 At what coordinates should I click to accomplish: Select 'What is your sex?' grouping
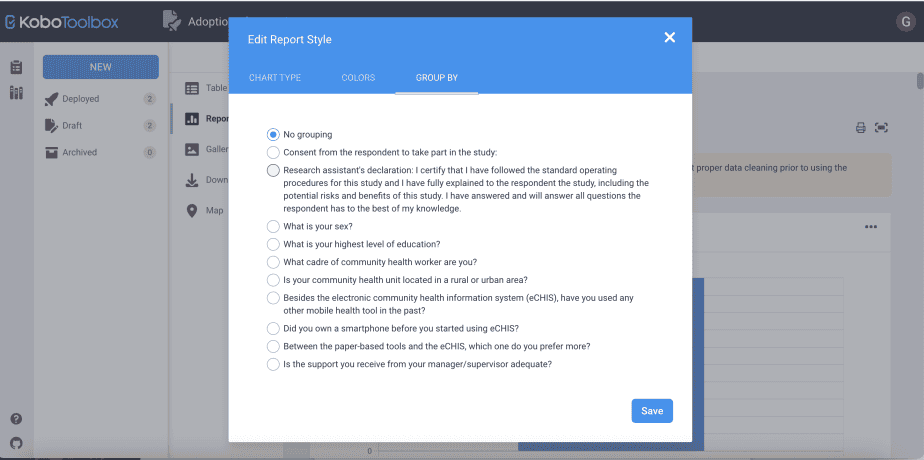[273, 226]
